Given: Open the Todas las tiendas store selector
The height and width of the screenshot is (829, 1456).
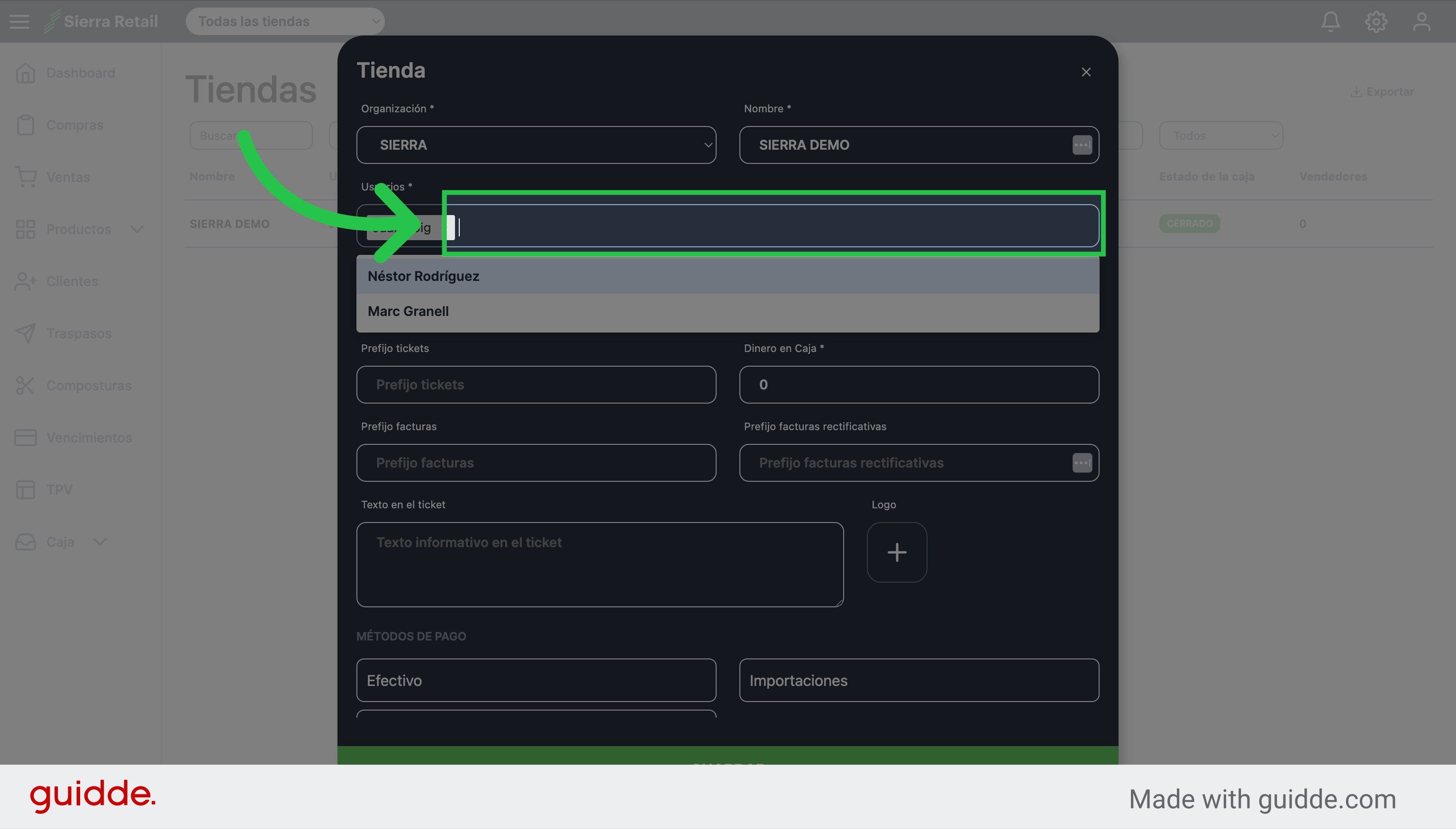Looking at the screenshot, I should (285, 22).
